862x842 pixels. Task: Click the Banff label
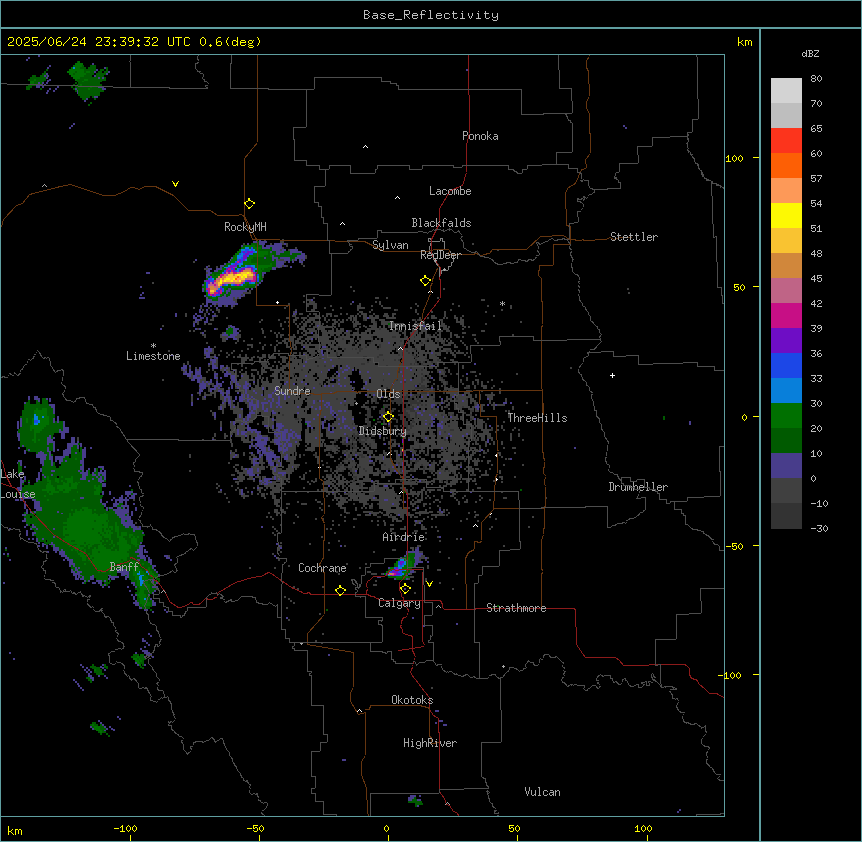click(124, 567)
